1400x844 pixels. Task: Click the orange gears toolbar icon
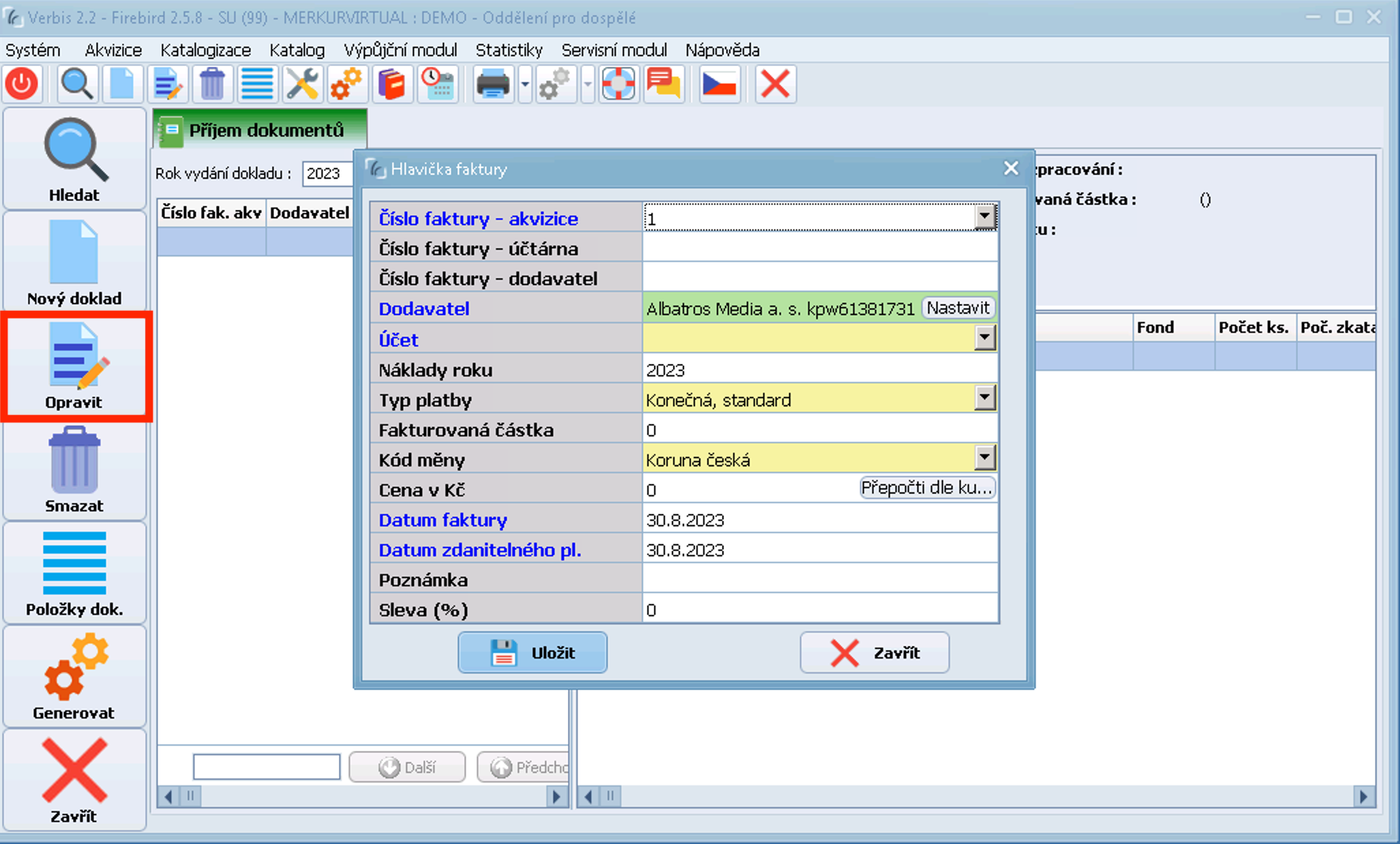pyautogui.click(x=346, y=85)
